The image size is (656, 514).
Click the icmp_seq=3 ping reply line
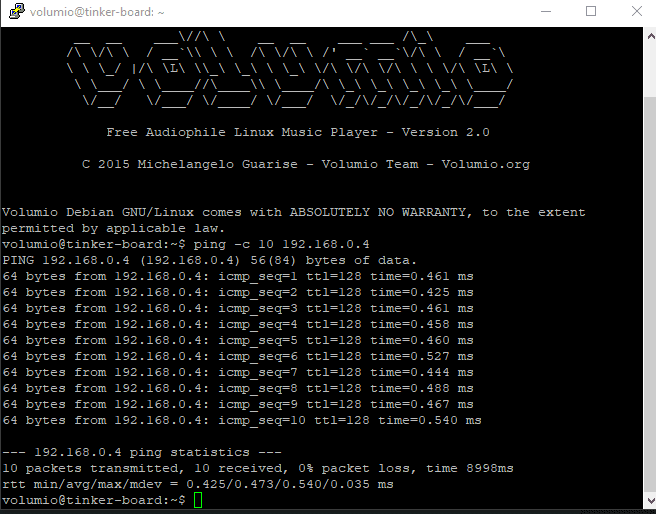click(x=238, y=308)
